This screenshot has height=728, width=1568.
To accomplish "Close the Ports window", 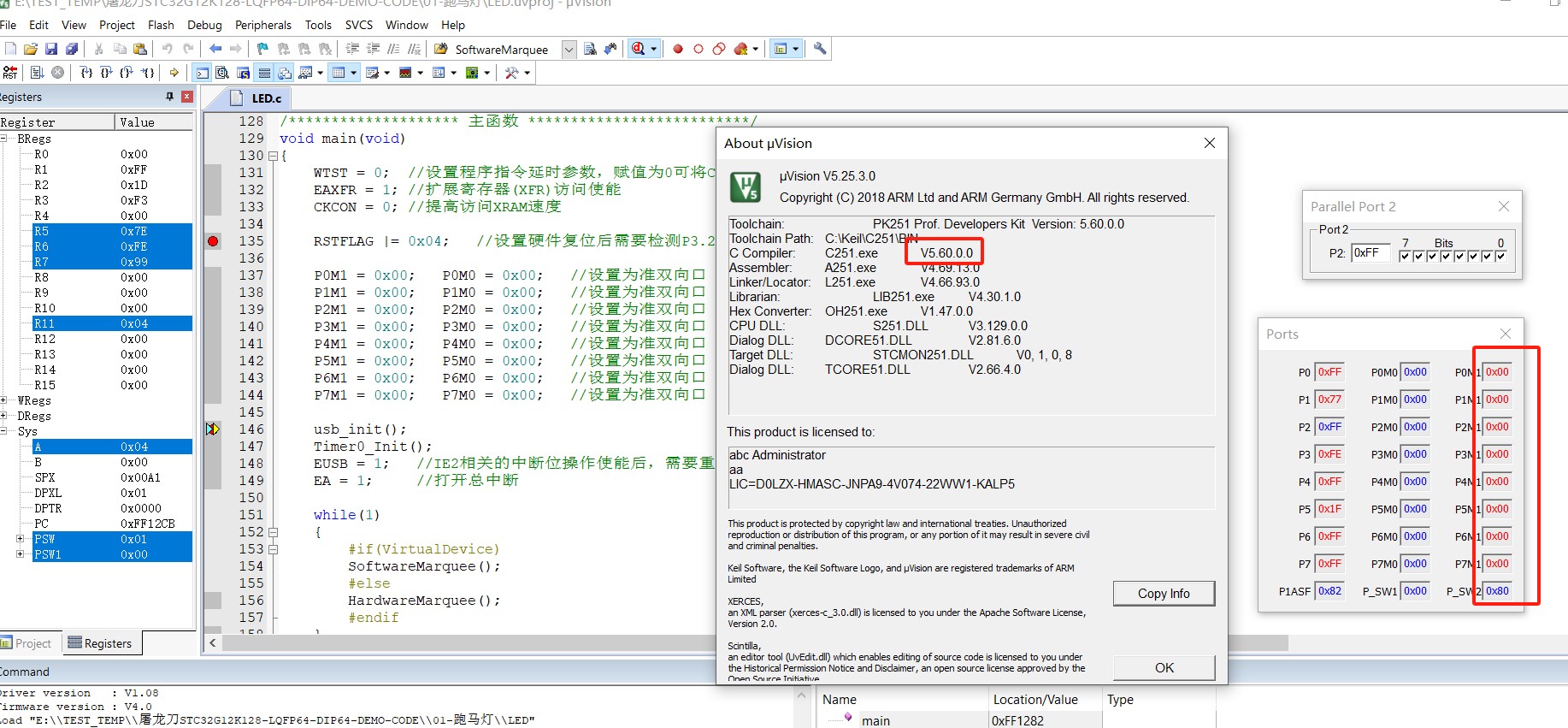I will pyautogui.click(x=1506, y=334).
